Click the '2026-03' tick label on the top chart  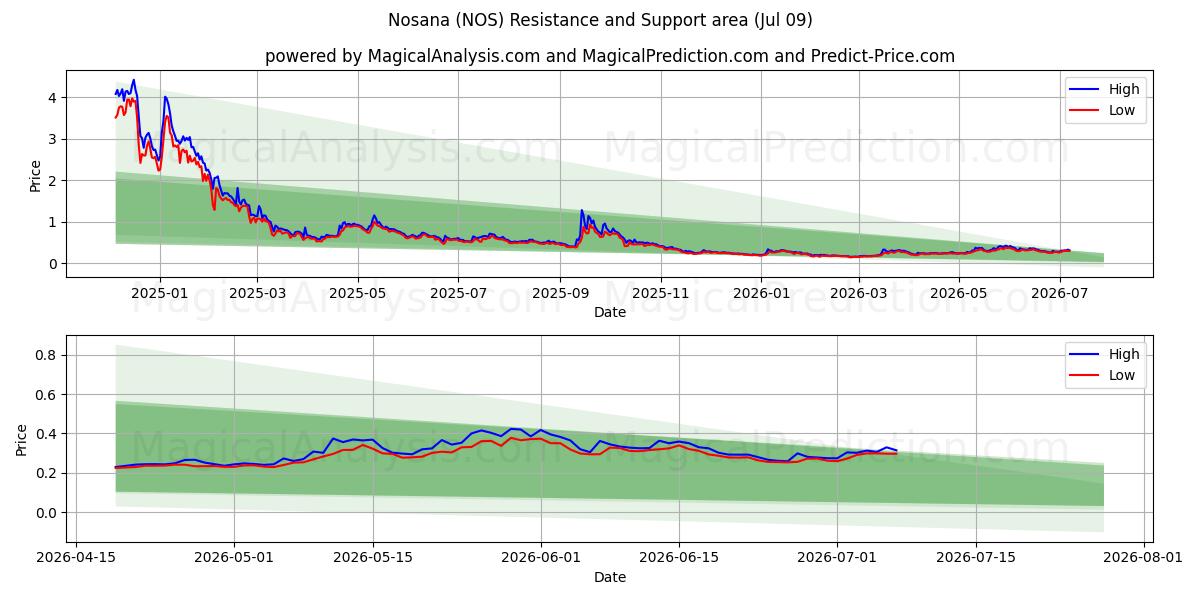(x=859, y=293)
